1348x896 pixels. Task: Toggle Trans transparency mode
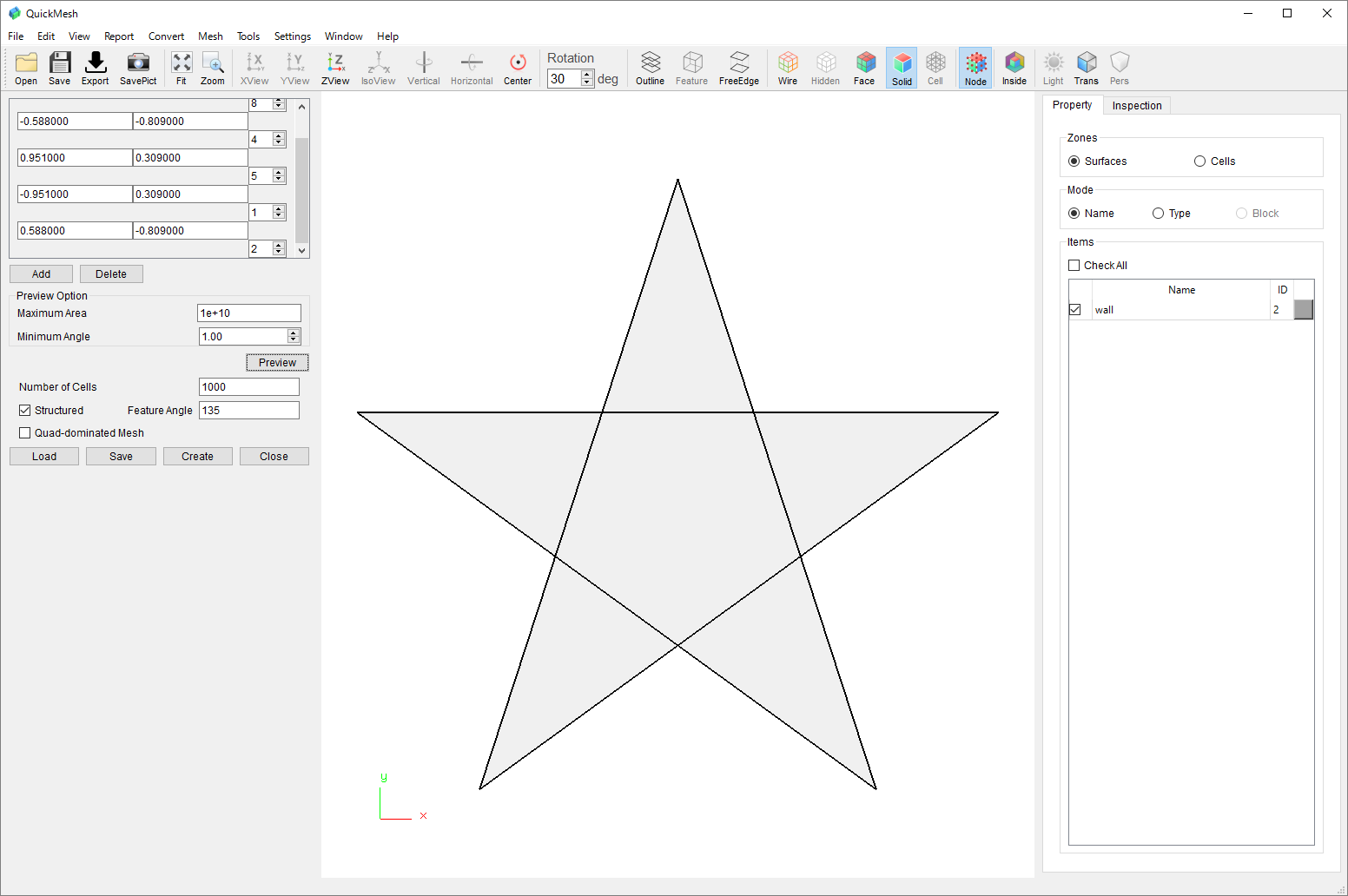tap(1087, 68)
